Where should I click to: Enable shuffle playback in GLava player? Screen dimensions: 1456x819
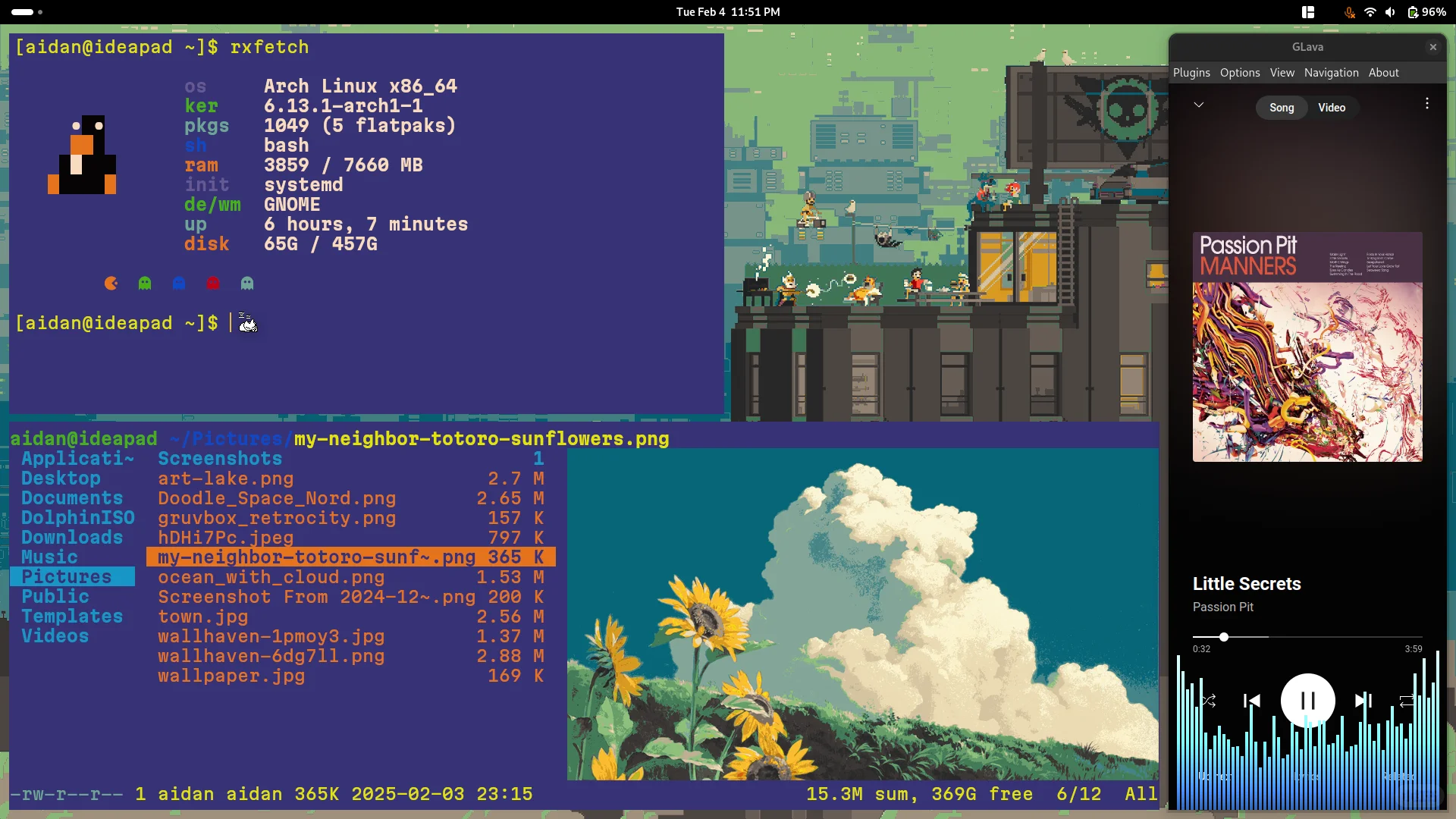[x=1209, y=701]
